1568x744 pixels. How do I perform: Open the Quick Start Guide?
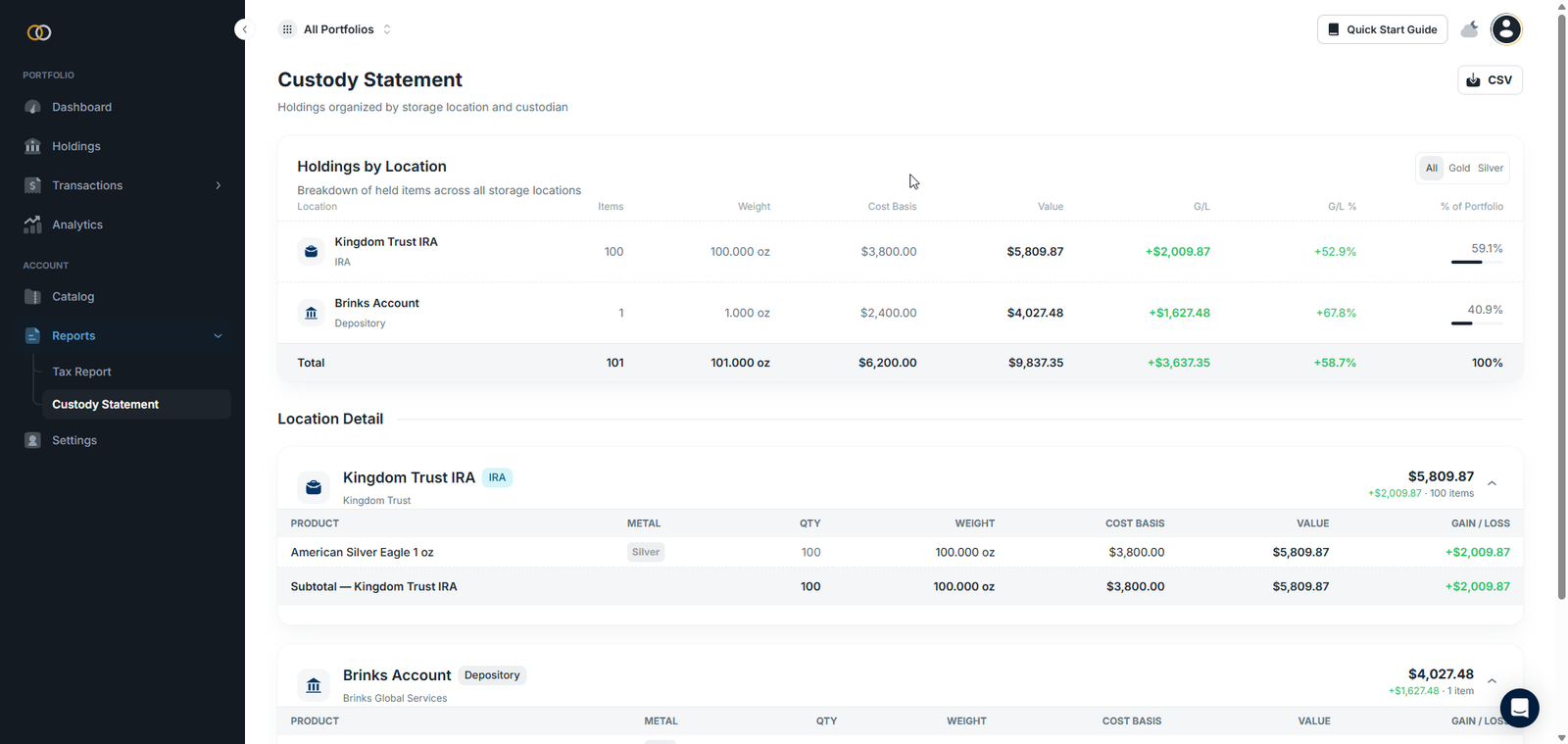(x=1382, y=29)
